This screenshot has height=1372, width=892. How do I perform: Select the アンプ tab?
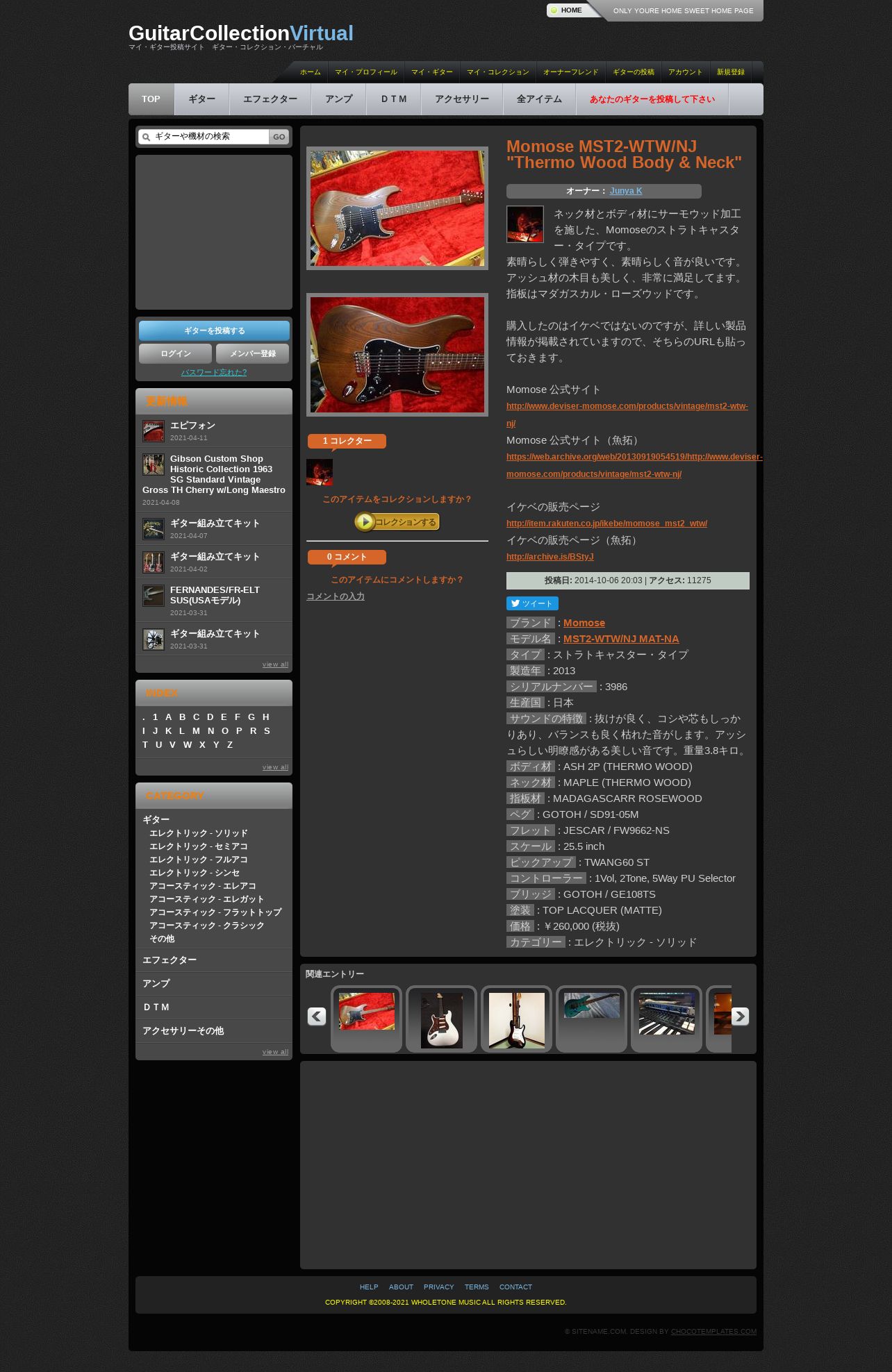[339, 99]
